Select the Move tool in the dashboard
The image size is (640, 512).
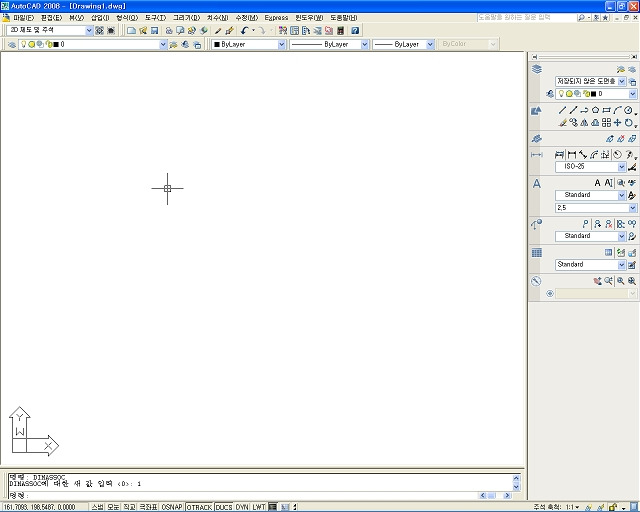coord(617,122)
